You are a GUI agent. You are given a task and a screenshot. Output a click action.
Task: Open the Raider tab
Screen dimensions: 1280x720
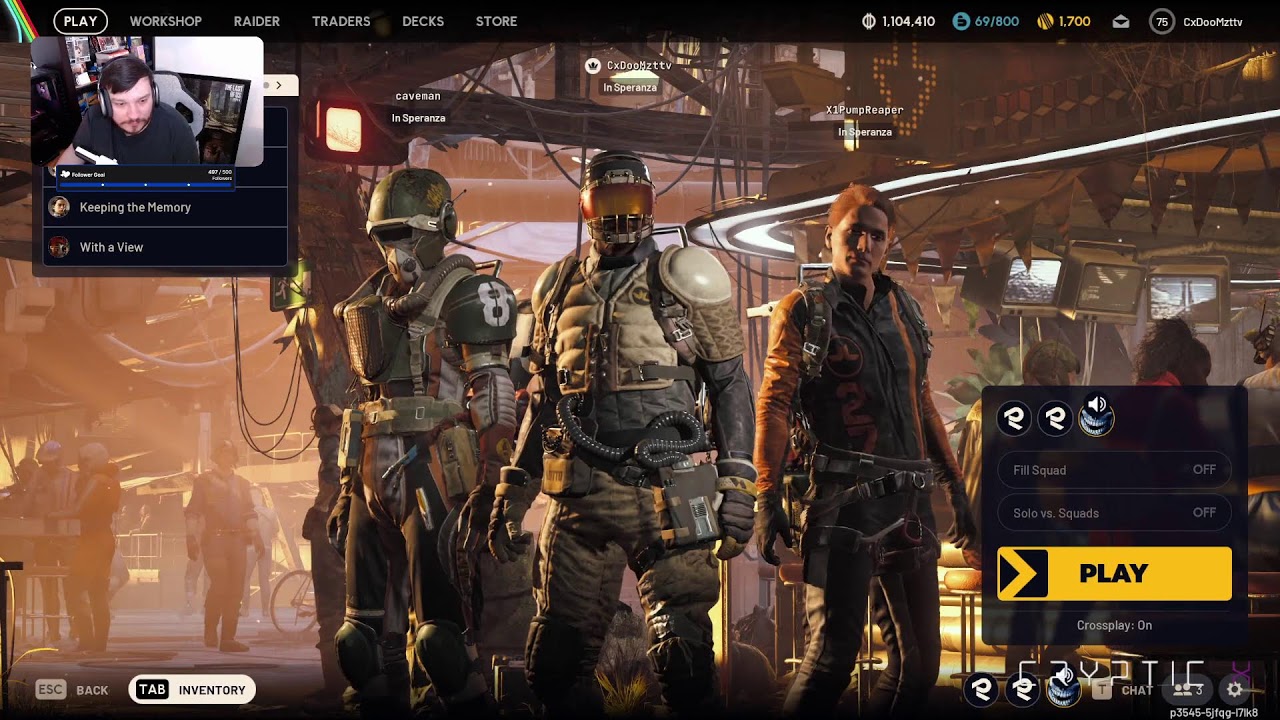[257, 21]
